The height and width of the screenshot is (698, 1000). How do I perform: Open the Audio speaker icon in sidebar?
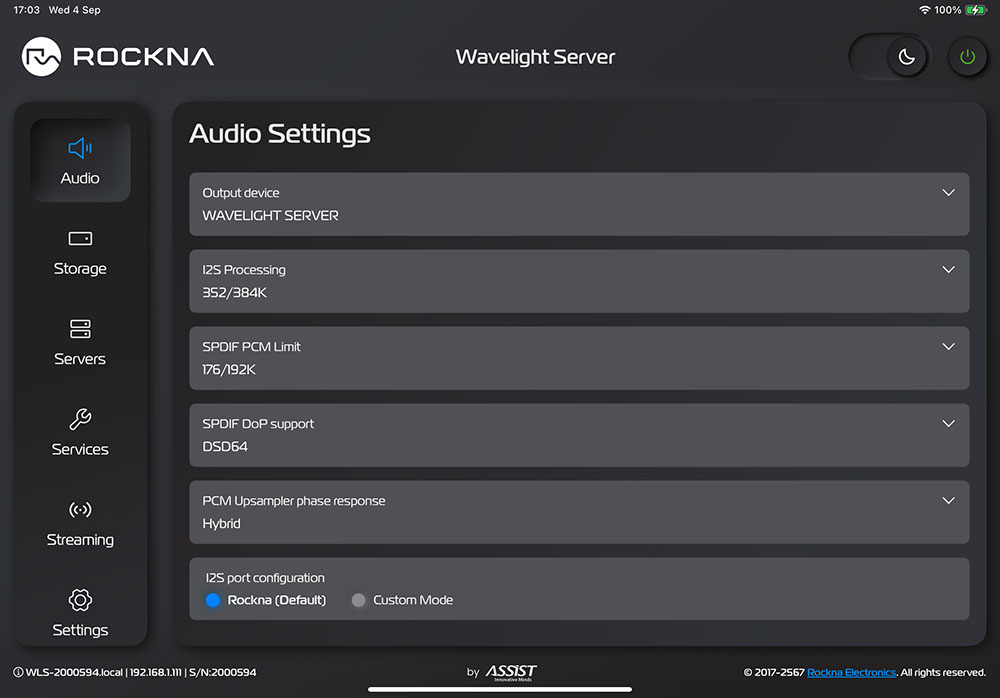(80, 149)
